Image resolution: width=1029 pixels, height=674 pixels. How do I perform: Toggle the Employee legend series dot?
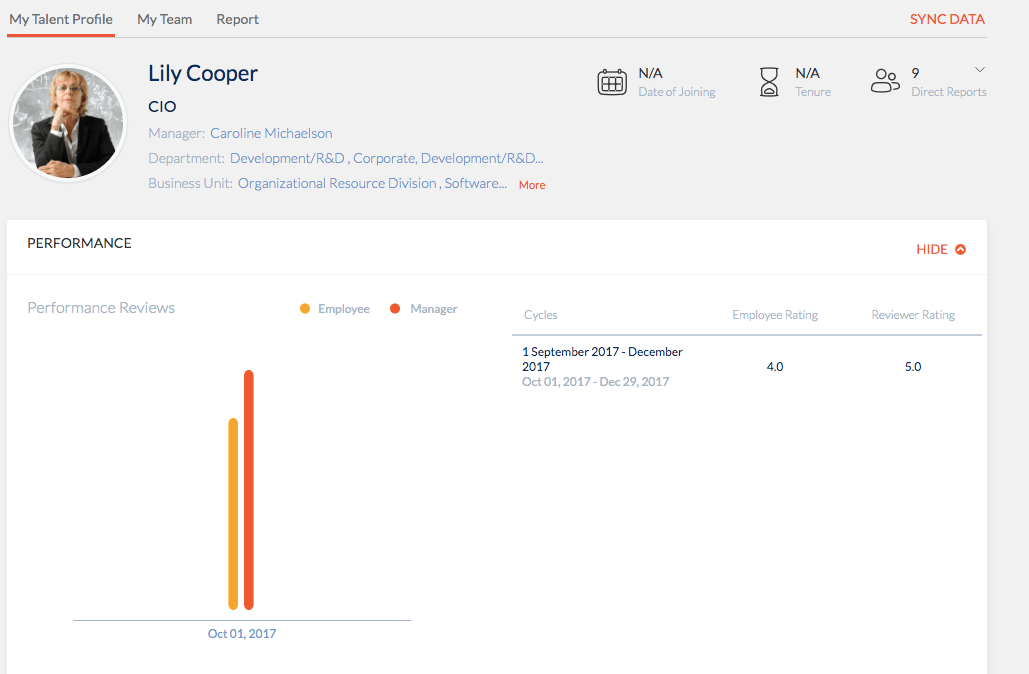click(304, 308)
